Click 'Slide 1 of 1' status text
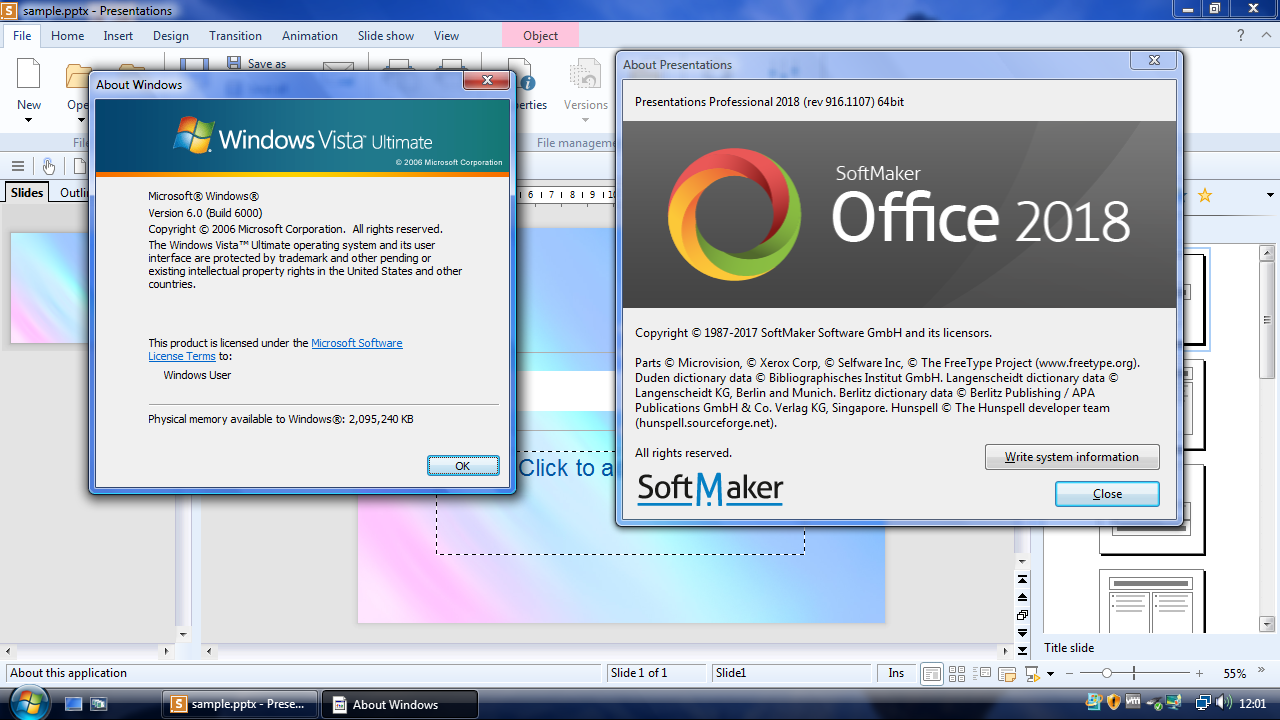Image resolution: width=1280 pixels, height=720 pixels. pyautogui.click(x=639, y=673)
